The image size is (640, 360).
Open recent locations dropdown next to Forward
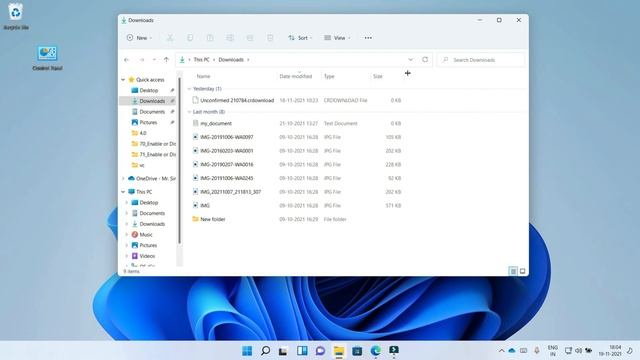click(x=154, y=60)
